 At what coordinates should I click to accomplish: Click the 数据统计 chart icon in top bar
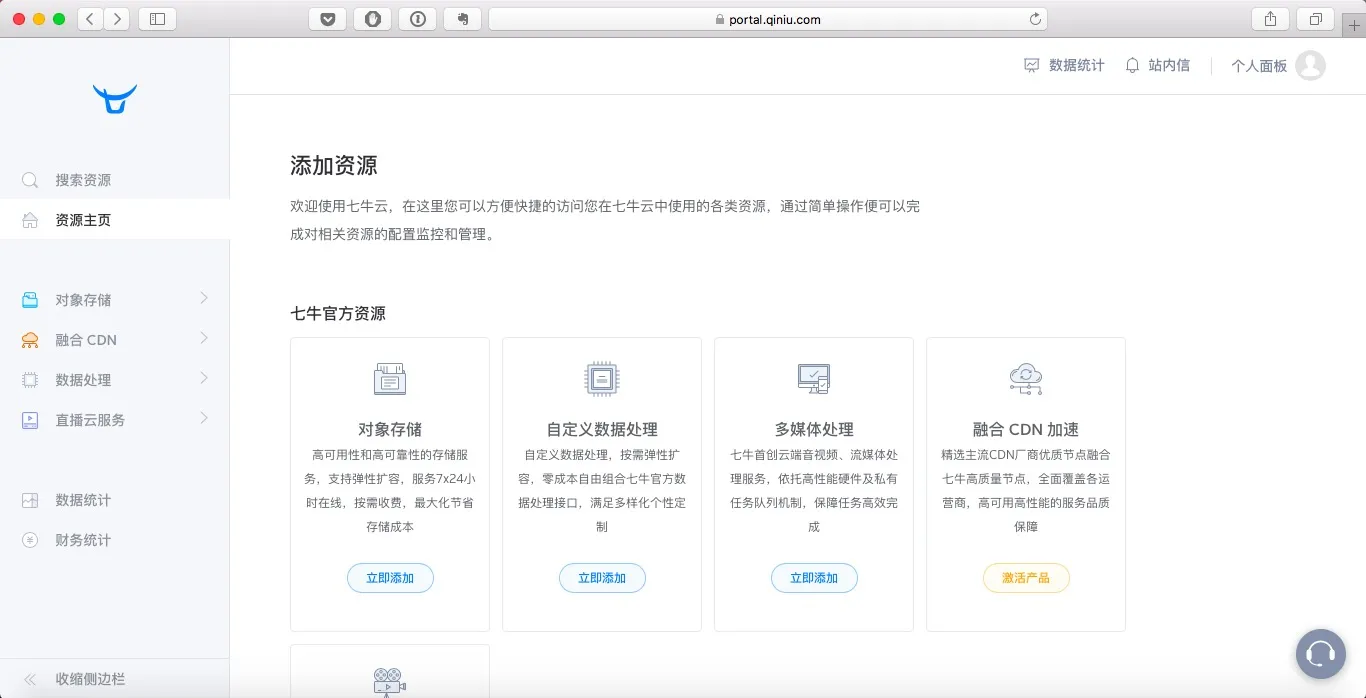(1032, 65)
